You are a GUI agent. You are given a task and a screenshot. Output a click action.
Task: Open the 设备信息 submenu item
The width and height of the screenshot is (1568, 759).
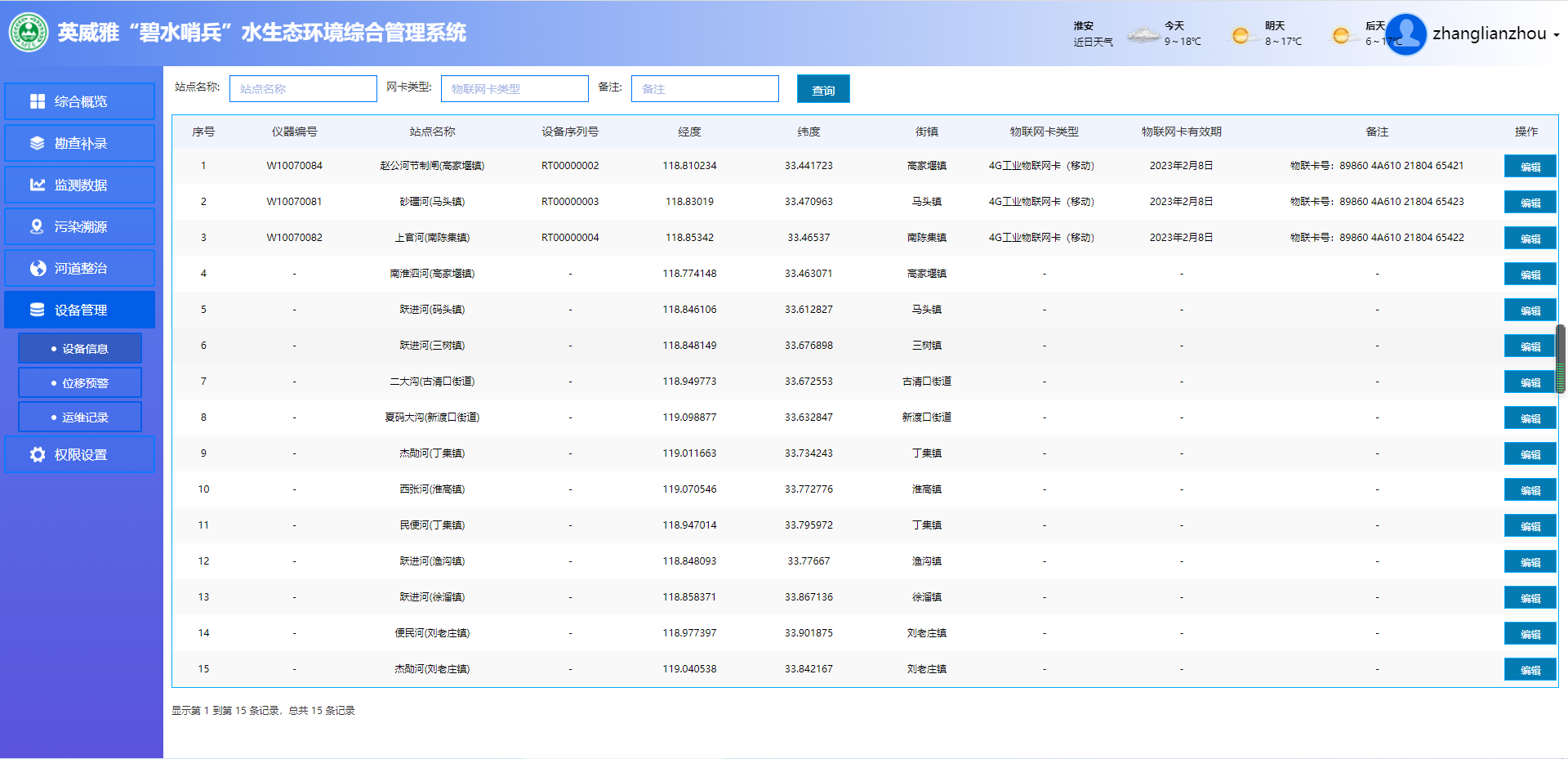(80, 348)
